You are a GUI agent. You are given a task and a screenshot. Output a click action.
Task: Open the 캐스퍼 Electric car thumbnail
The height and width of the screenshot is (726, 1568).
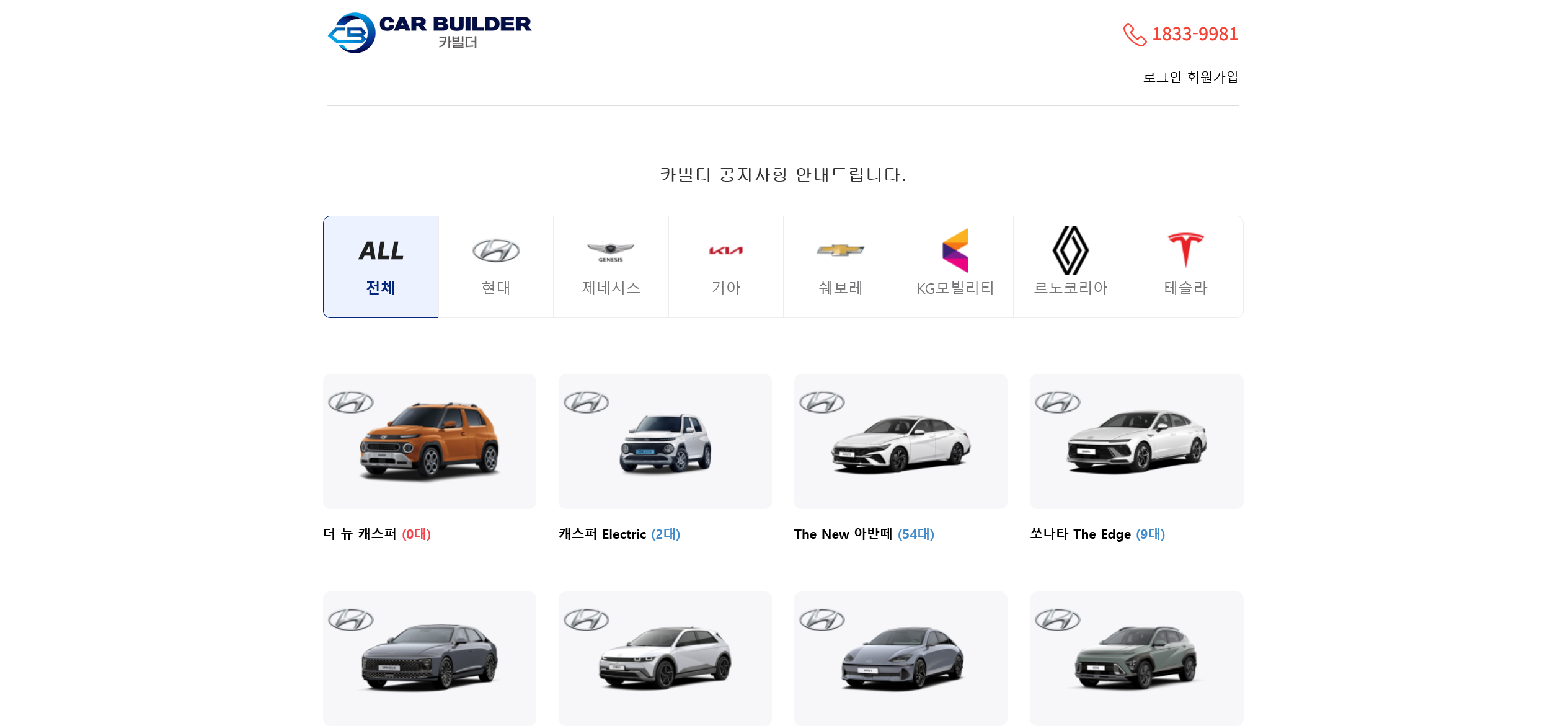click(x=665, y=441)
